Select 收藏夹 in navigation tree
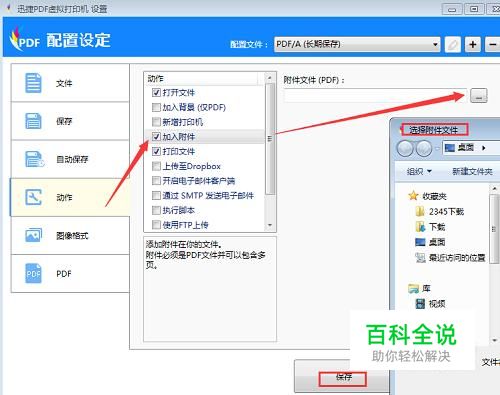500x395 pixels. point(434,196)
